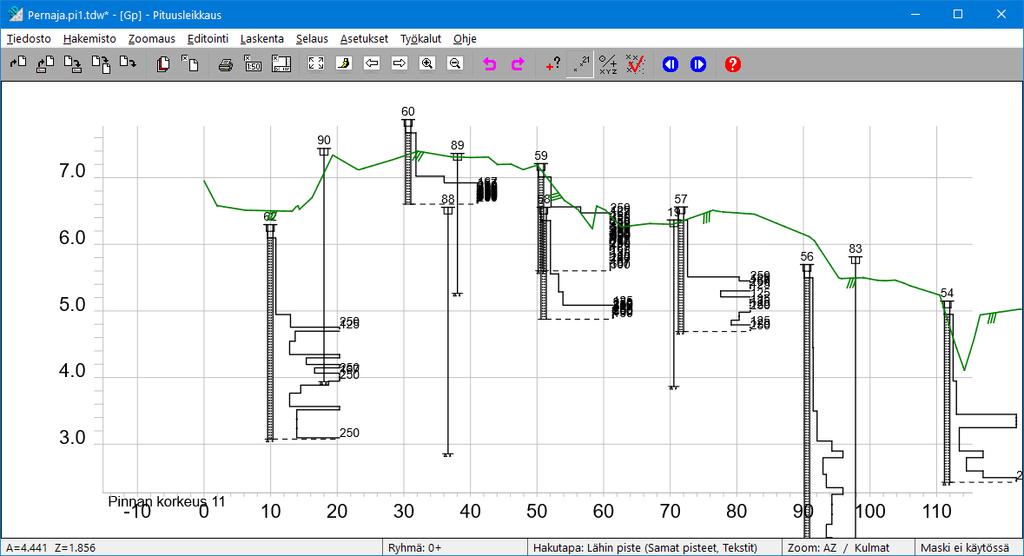Click the 'Maski ei käytössä' status field

click(x=968, y=548)
